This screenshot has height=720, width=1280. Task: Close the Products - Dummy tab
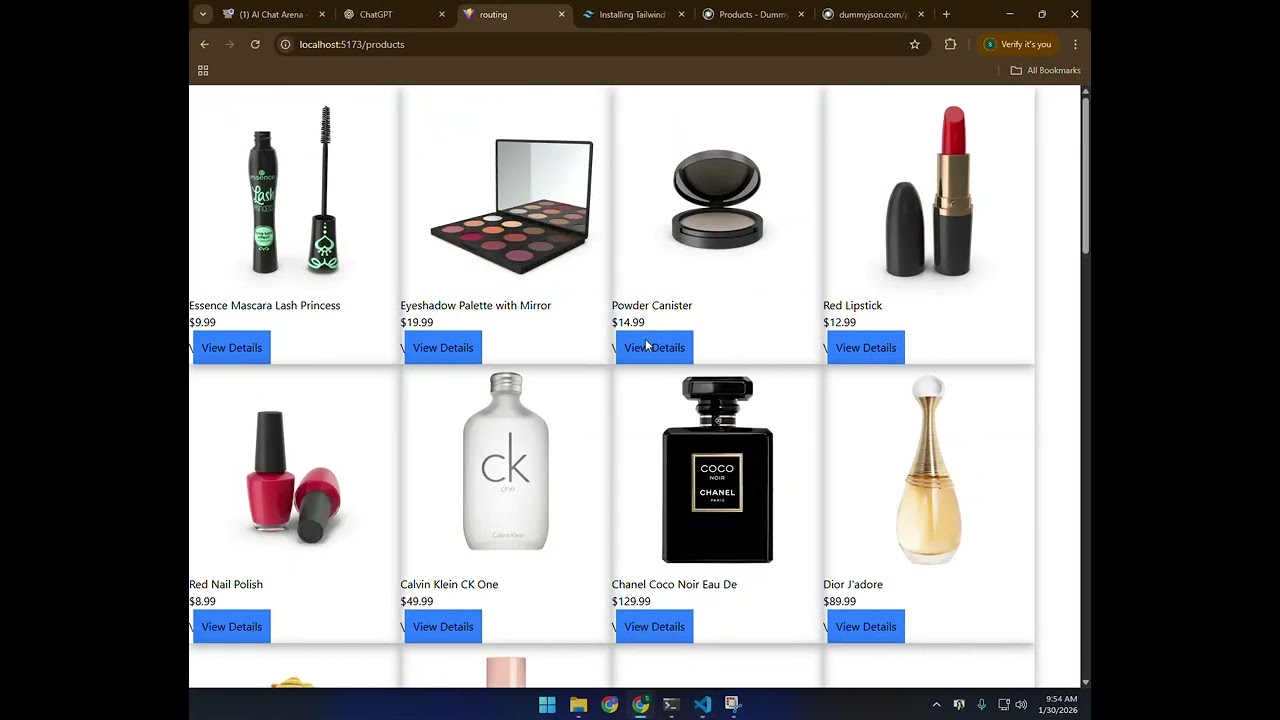point(801,14)
